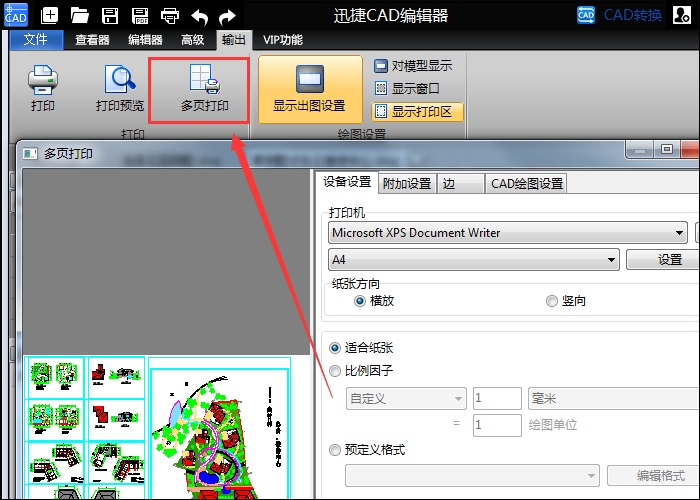Open the 边 tab

tap(461, 183)
